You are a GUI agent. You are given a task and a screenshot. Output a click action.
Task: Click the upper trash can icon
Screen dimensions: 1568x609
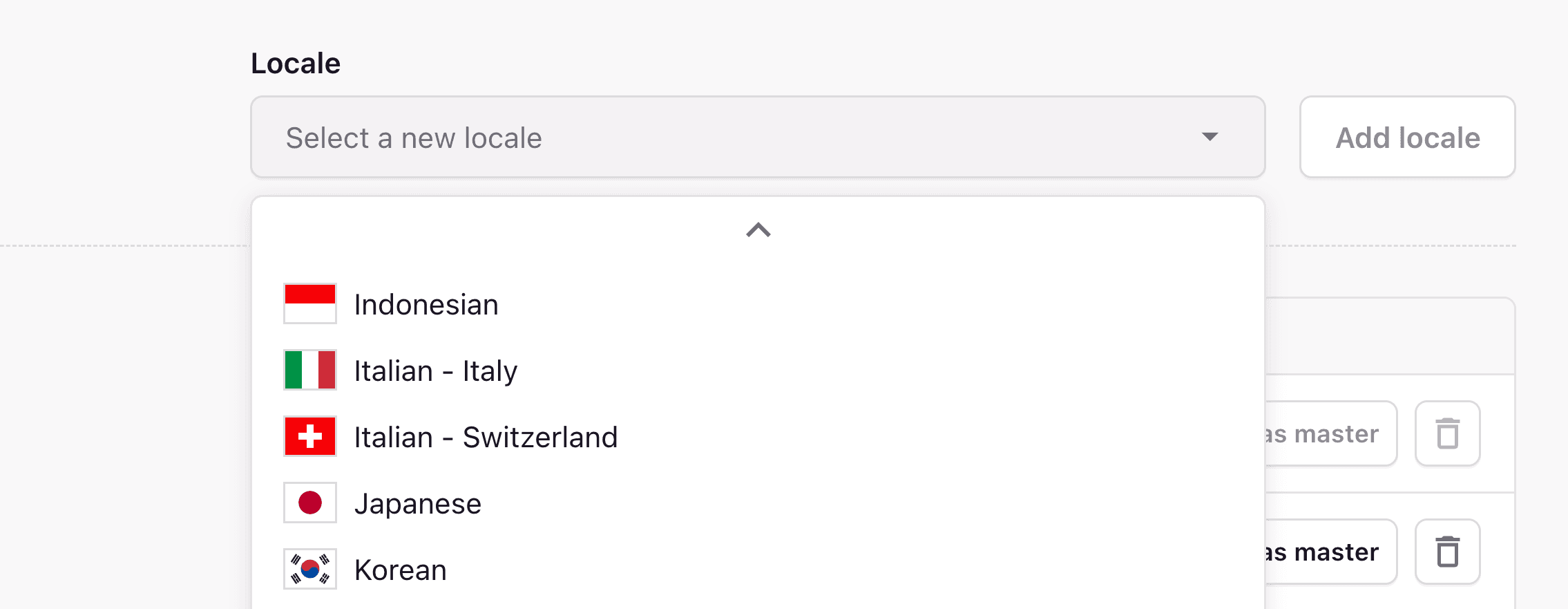coord(1447,434)
